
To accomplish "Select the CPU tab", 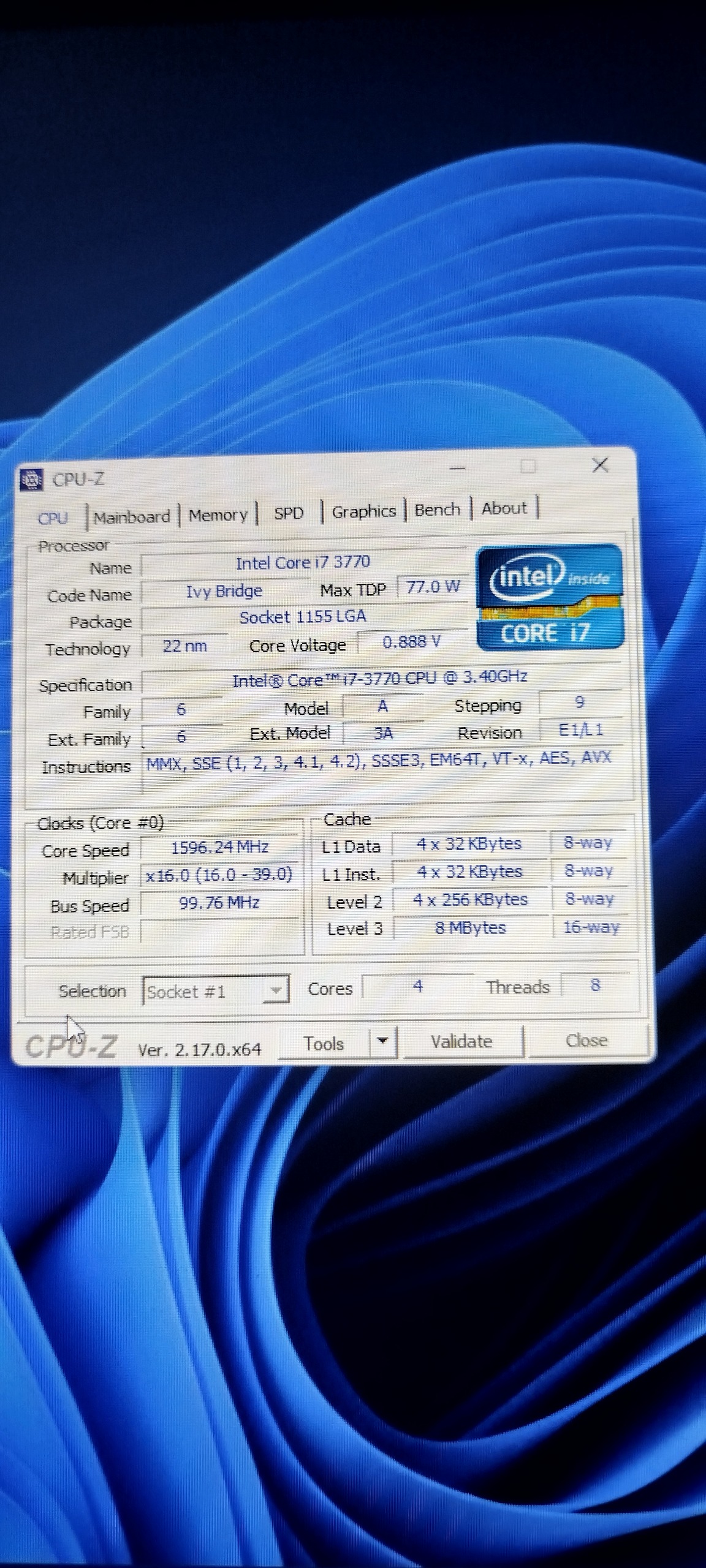I will [x=53, y=518].
